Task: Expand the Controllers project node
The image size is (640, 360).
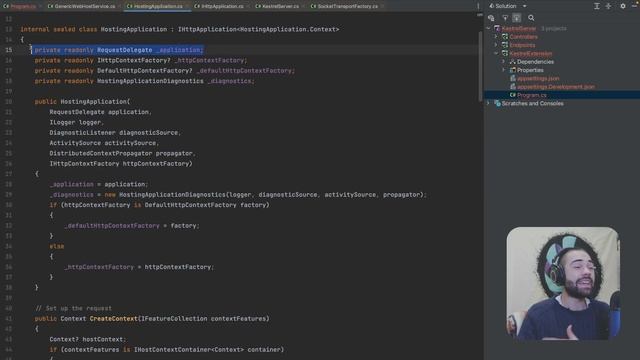Action: coord(496,37)
